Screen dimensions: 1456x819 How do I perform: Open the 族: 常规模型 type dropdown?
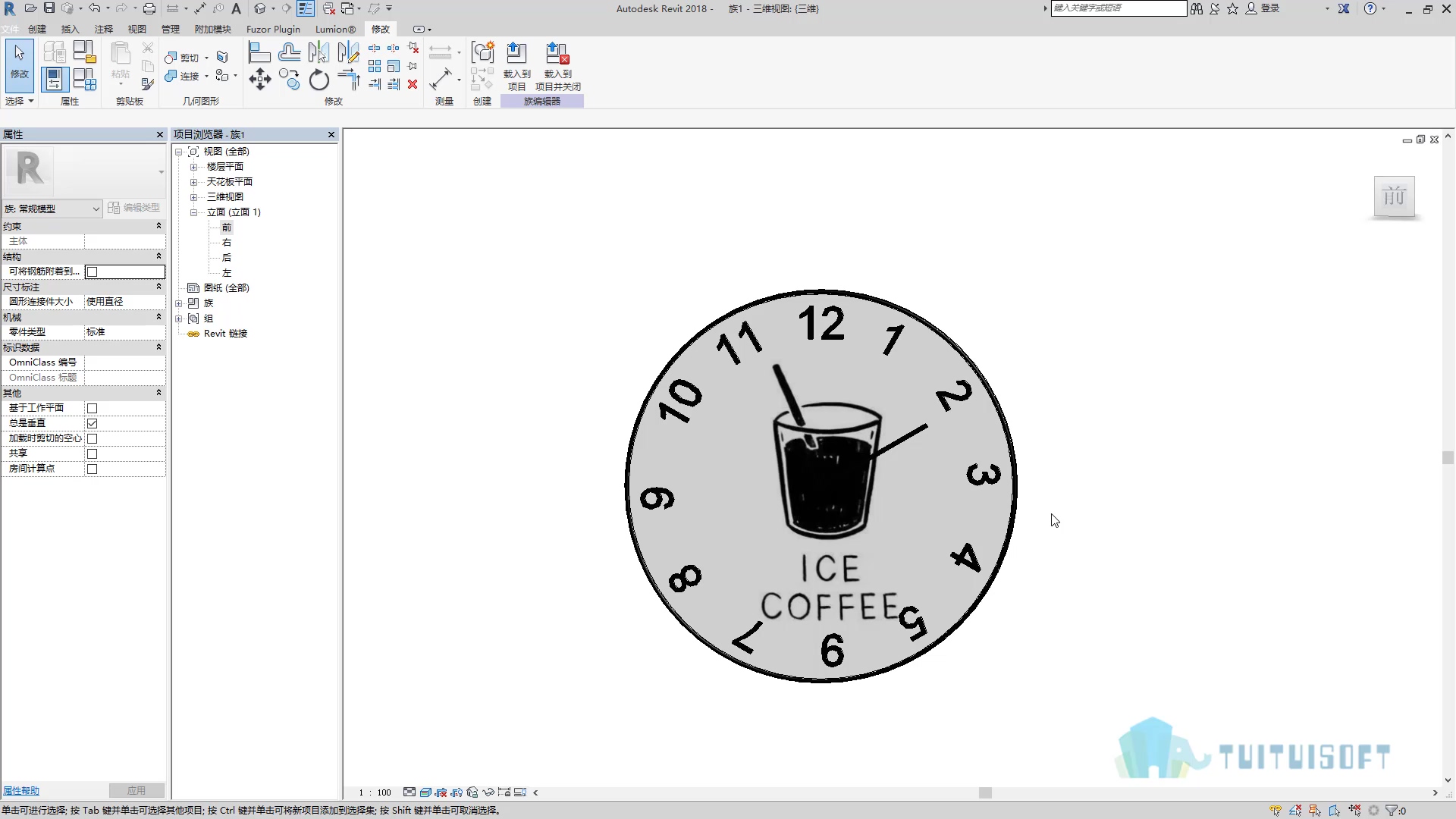[52, 209]
